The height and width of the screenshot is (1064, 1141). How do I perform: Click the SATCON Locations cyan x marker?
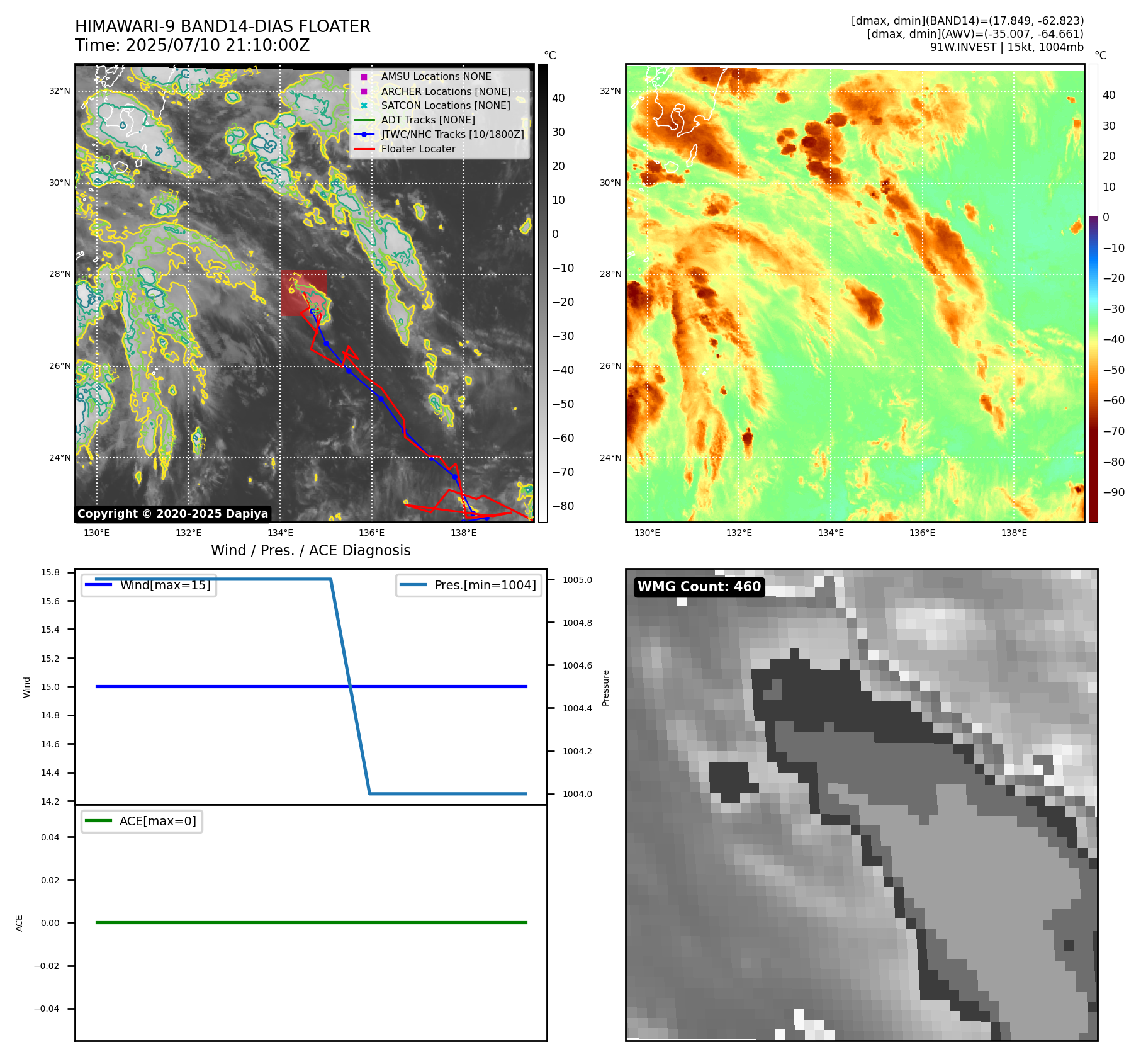coord(364,106)
